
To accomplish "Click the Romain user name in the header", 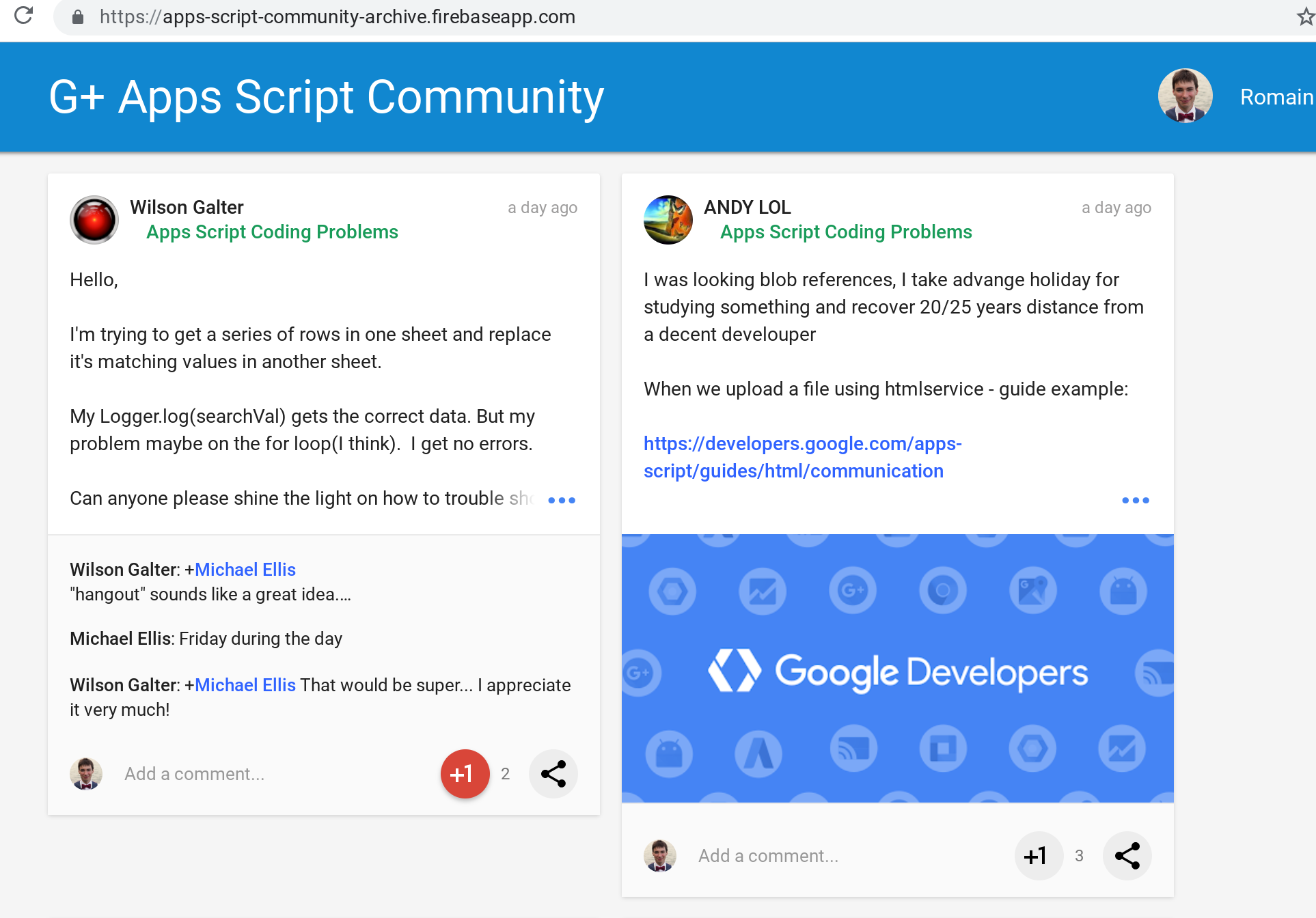I will click(x=1277, y=97).
